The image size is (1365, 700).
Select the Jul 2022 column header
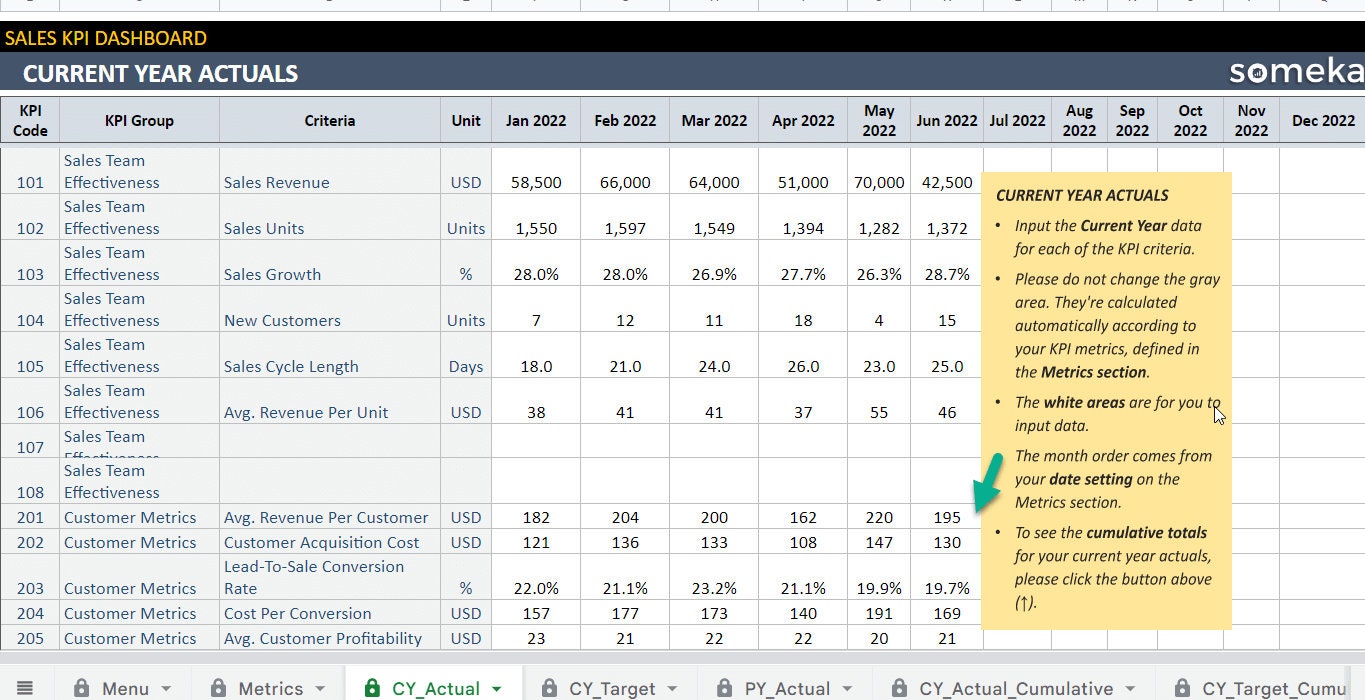coord(1017,120)
